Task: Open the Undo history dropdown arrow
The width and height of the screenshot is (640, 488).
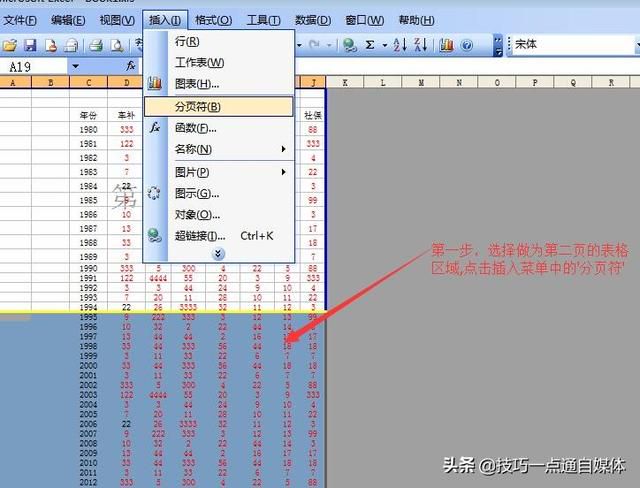Action: click(299, 45)
